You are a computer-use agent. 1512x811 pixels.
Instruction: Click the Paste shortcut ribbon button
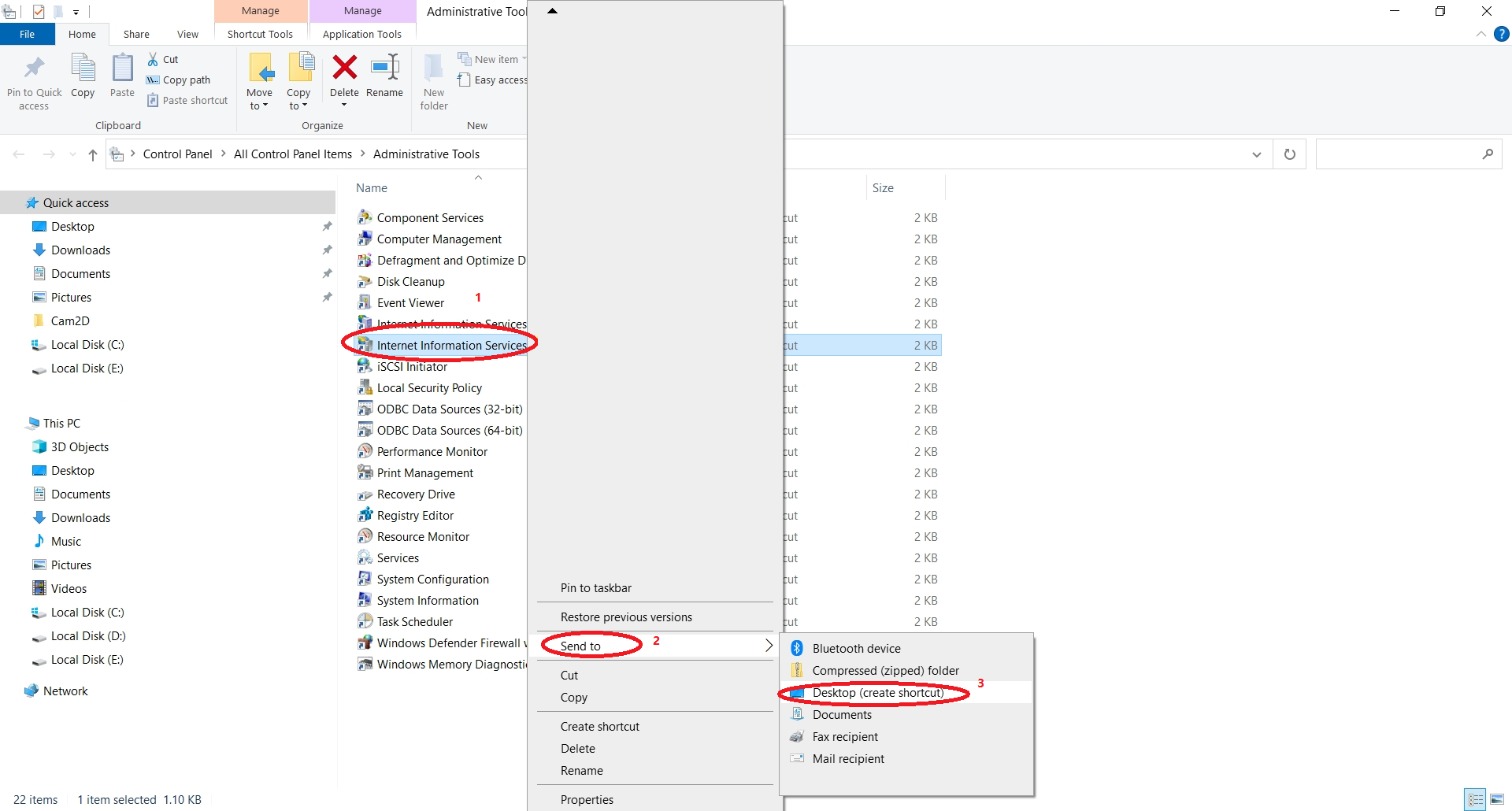tap(187, 100)
